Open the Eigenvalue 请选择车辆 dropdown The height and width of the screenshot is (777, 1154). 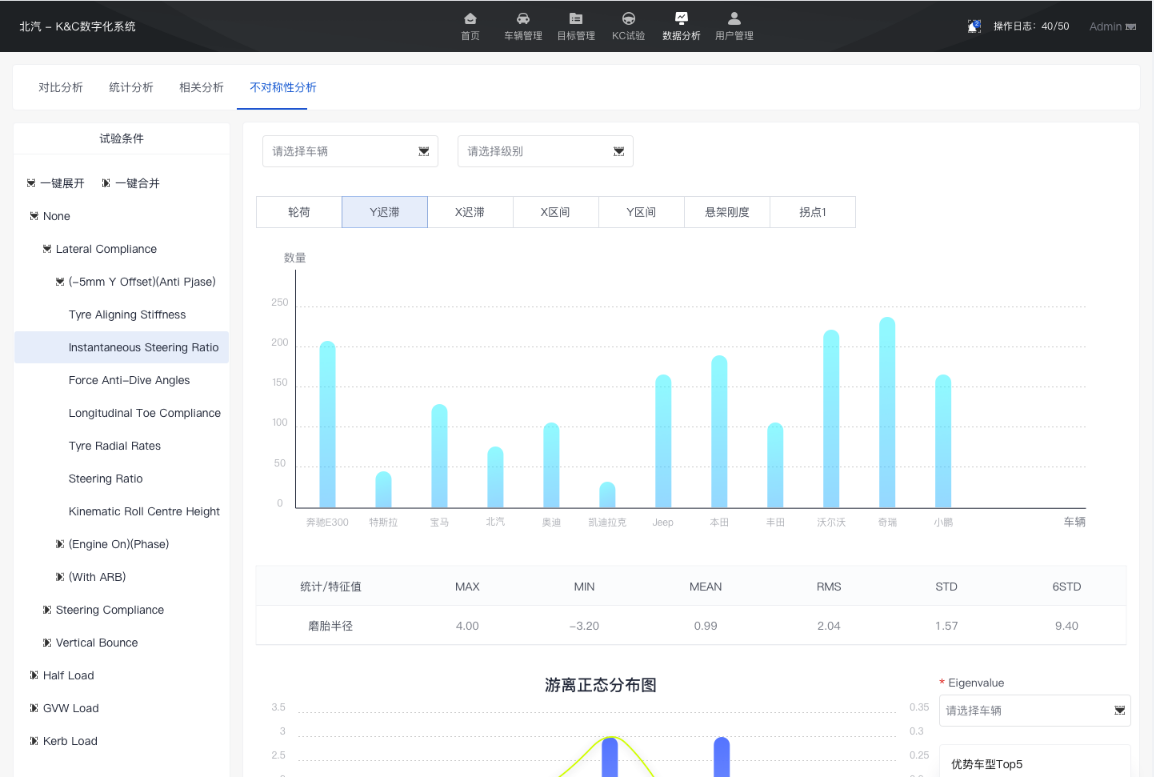[1035, 711]
